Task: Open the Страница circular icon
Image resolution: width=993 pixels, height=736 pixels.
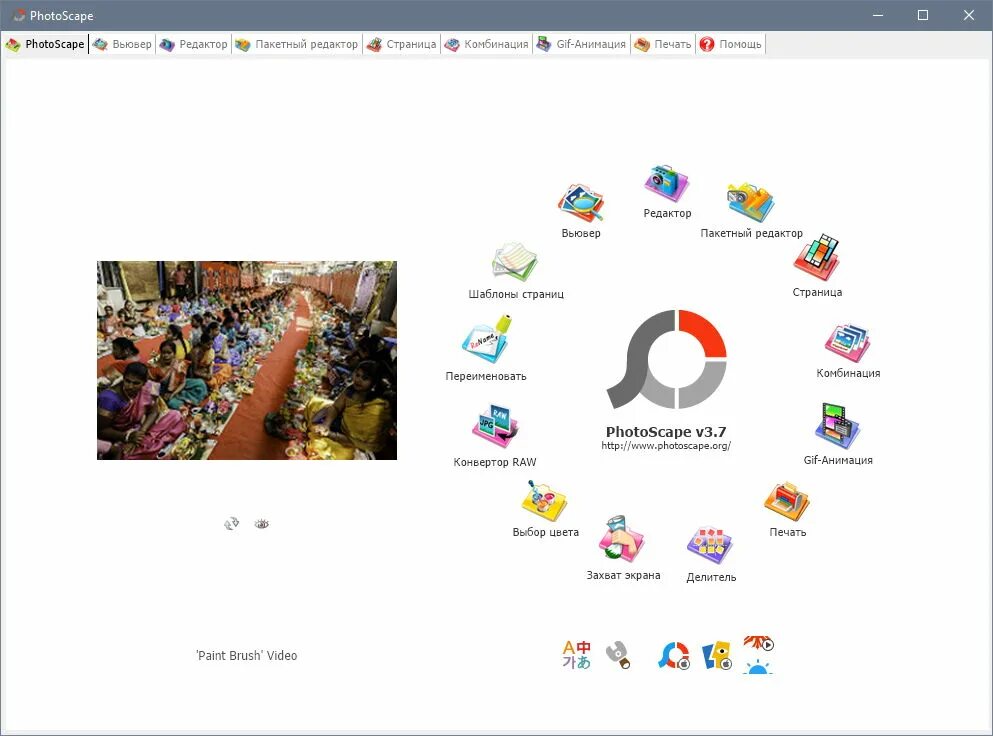Action: tap(817, 258)
